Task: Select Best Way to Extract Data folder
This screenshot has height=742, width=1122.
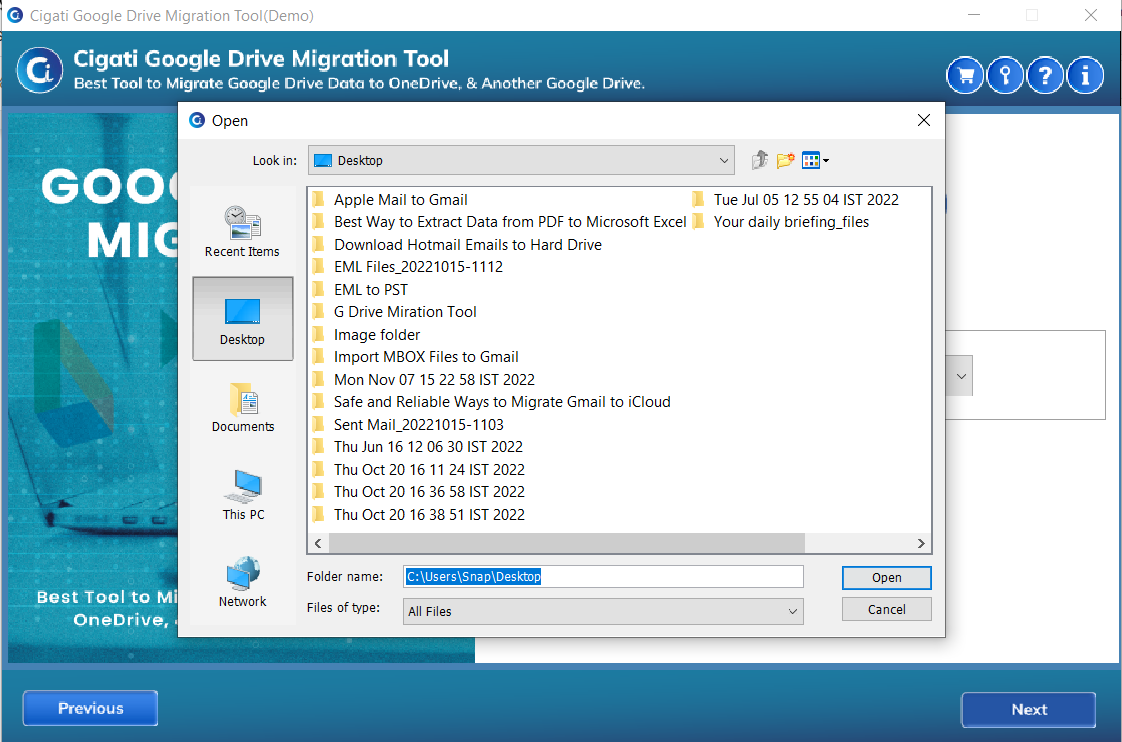Action: pos(499,222)
